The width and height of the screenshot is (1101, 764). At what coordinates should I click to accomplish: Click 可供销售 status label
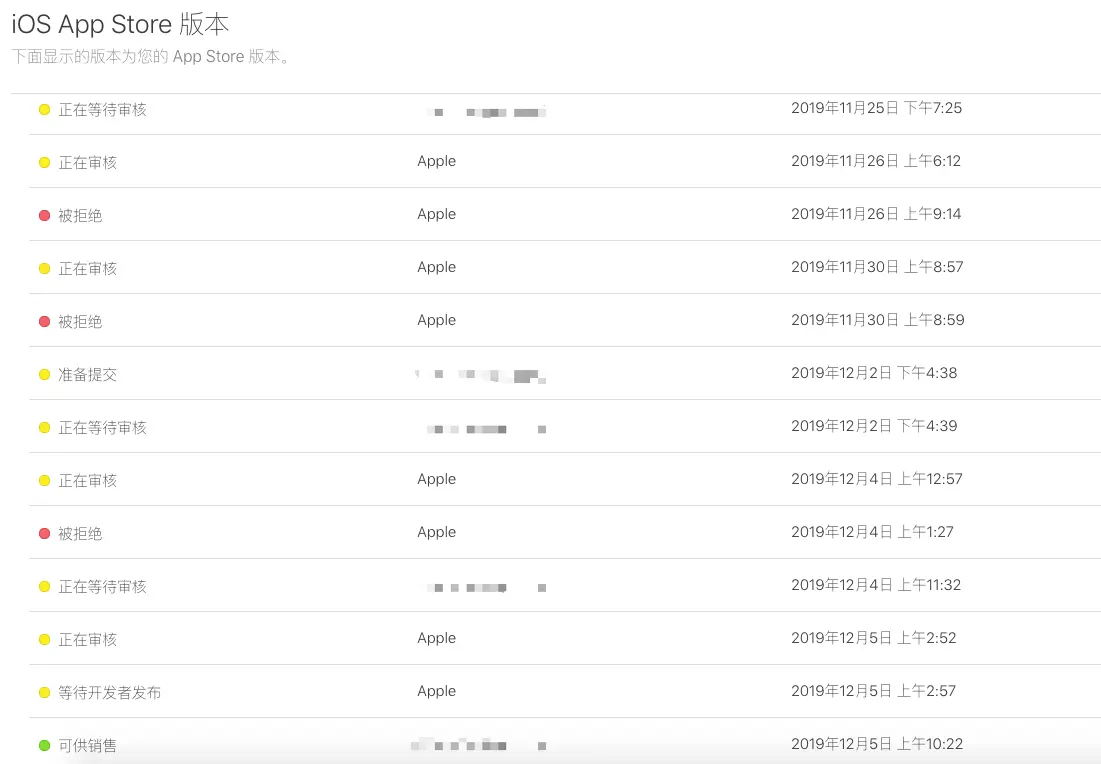tap(87, 745)
